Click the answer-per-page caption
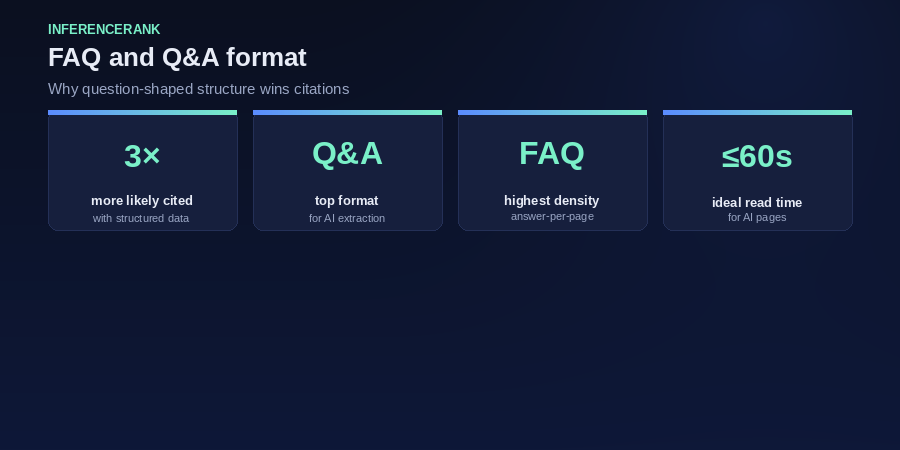This screenshot has width=900, height=450. click(x=552, y=216)
